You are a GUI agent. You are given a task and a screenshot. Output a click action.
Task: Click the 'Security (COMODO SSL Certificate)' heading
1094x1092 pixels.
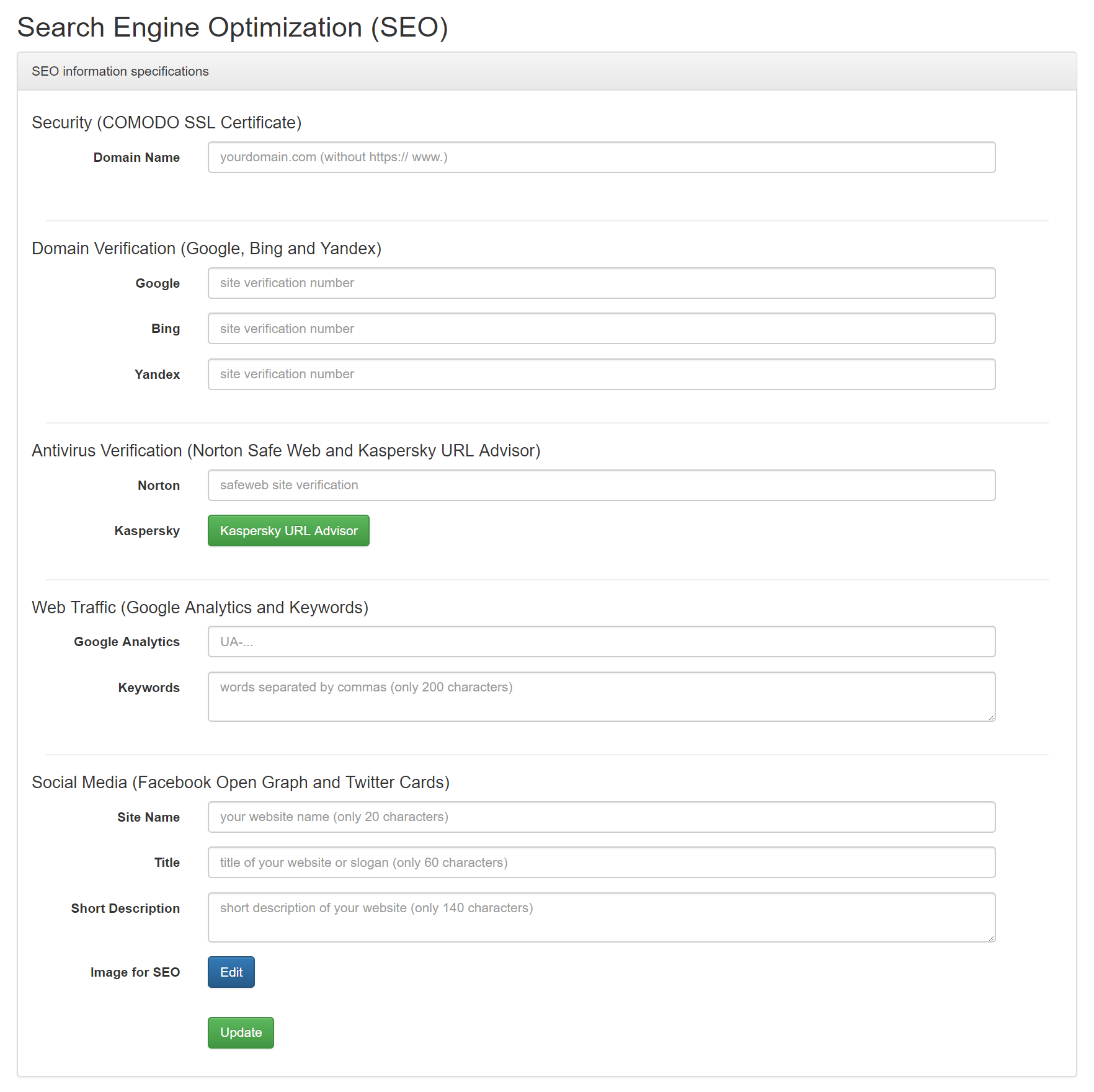pyautogui.click(x=167, y=123)
